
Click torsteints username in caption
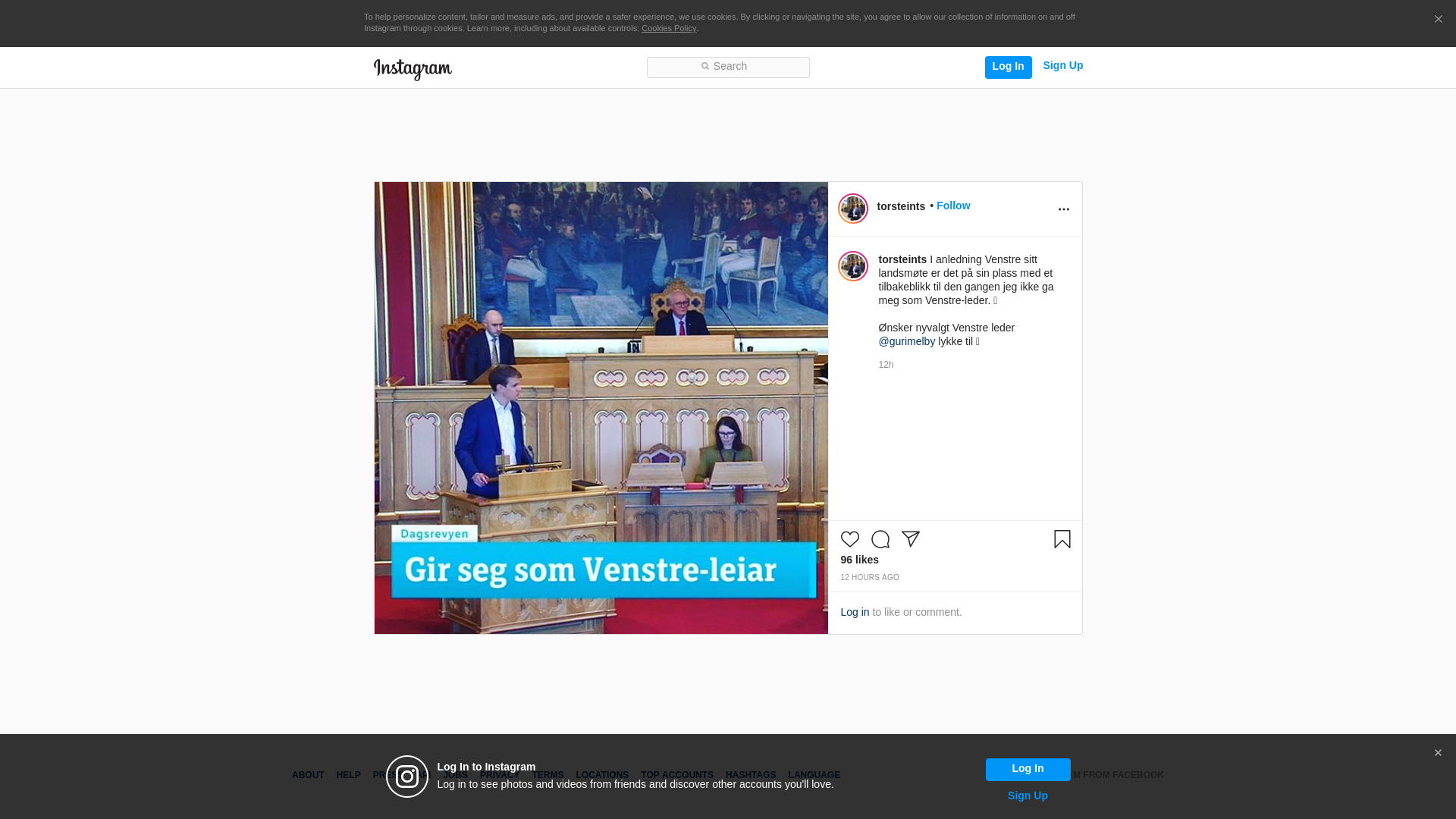click(902, 259)
